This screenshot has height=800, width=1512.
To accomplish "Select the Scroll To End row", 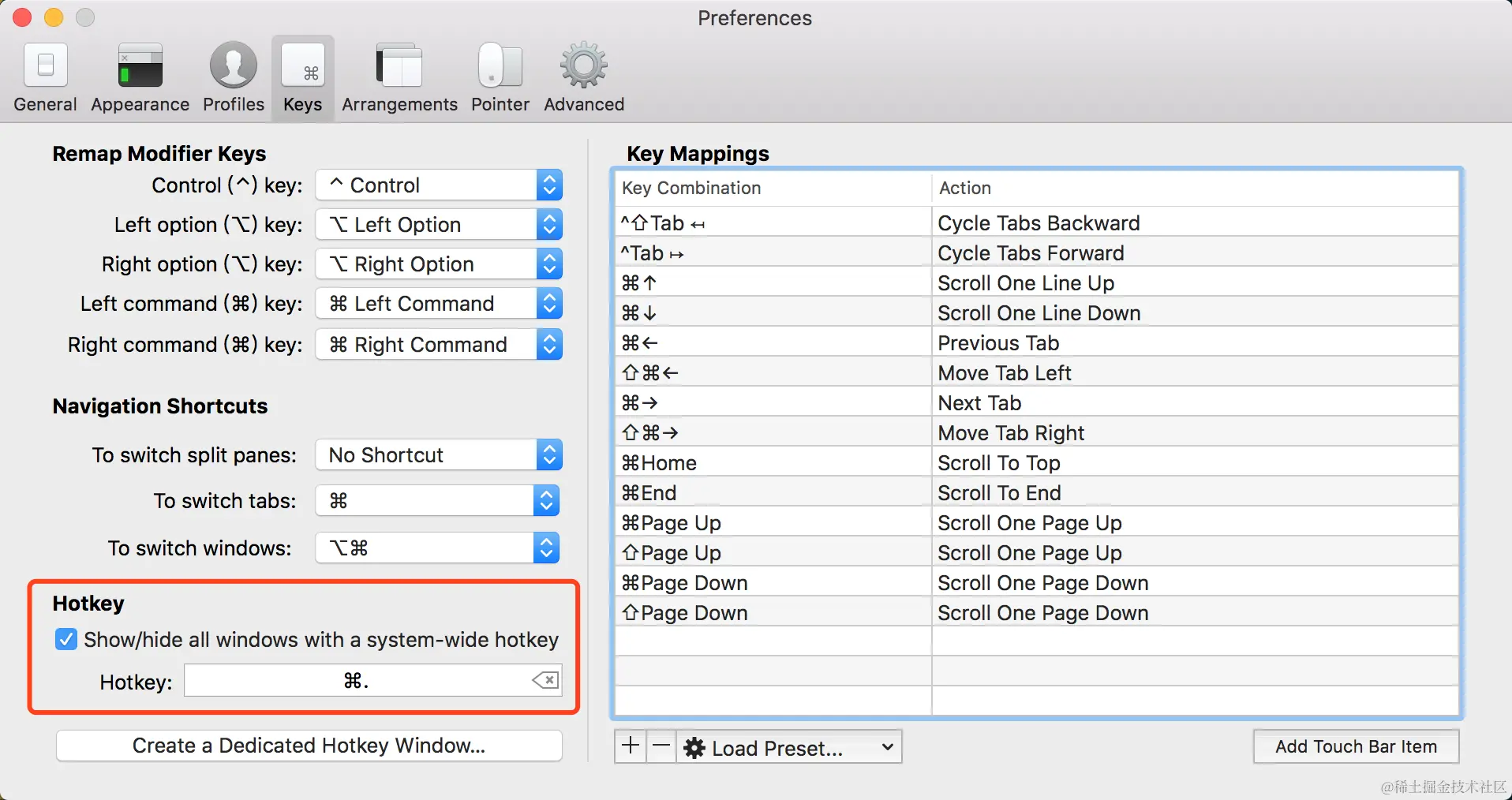I will 1037,493.
